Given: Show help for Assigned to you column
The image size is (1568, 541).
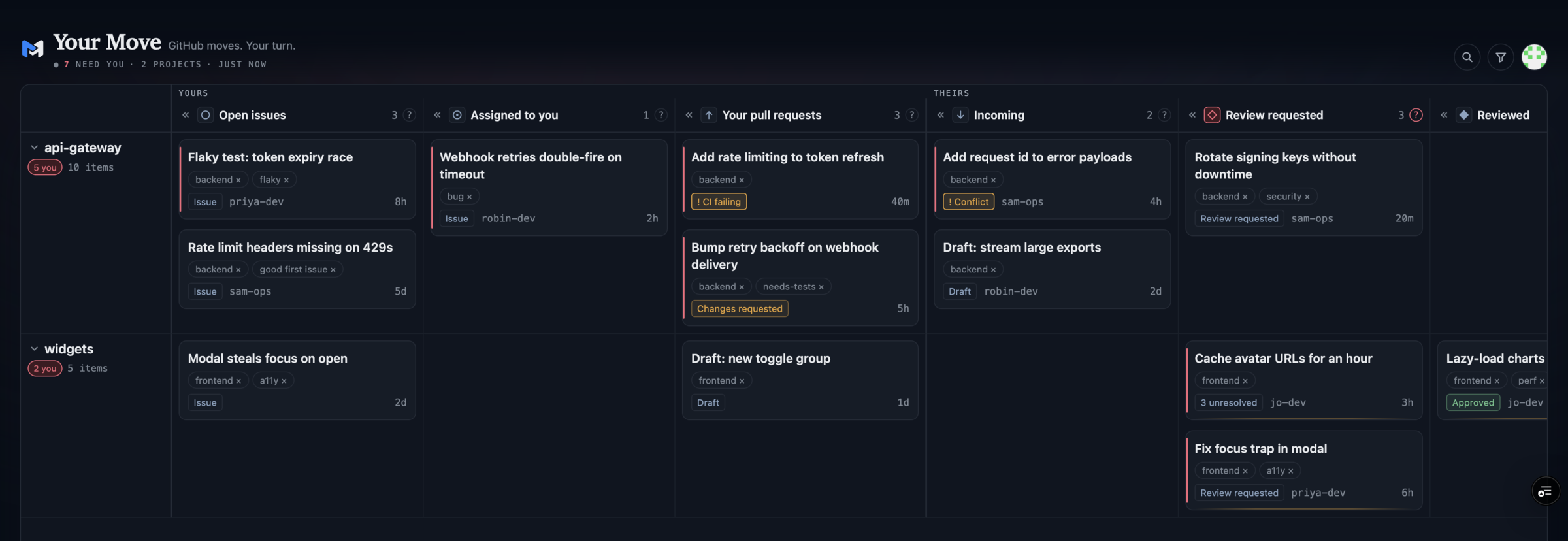Looking at the screenshot, I should [x=661, y=115].
